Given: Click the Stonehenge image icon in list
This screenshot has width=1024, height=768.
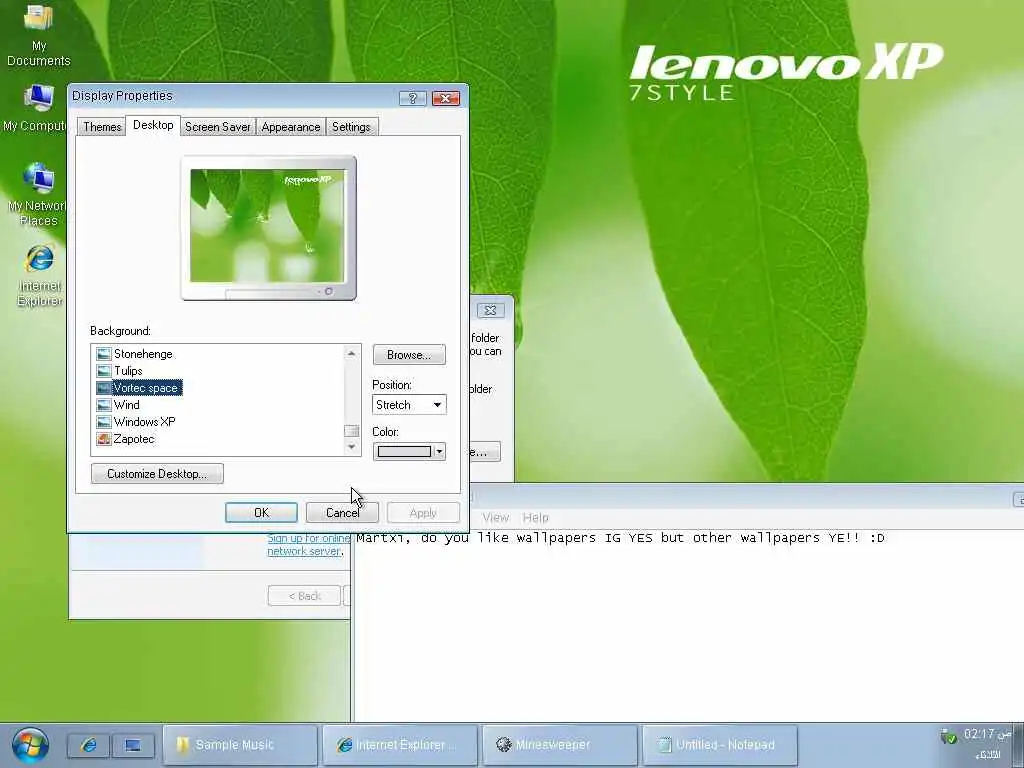Looking at the screenshot, I should point(103,354).
